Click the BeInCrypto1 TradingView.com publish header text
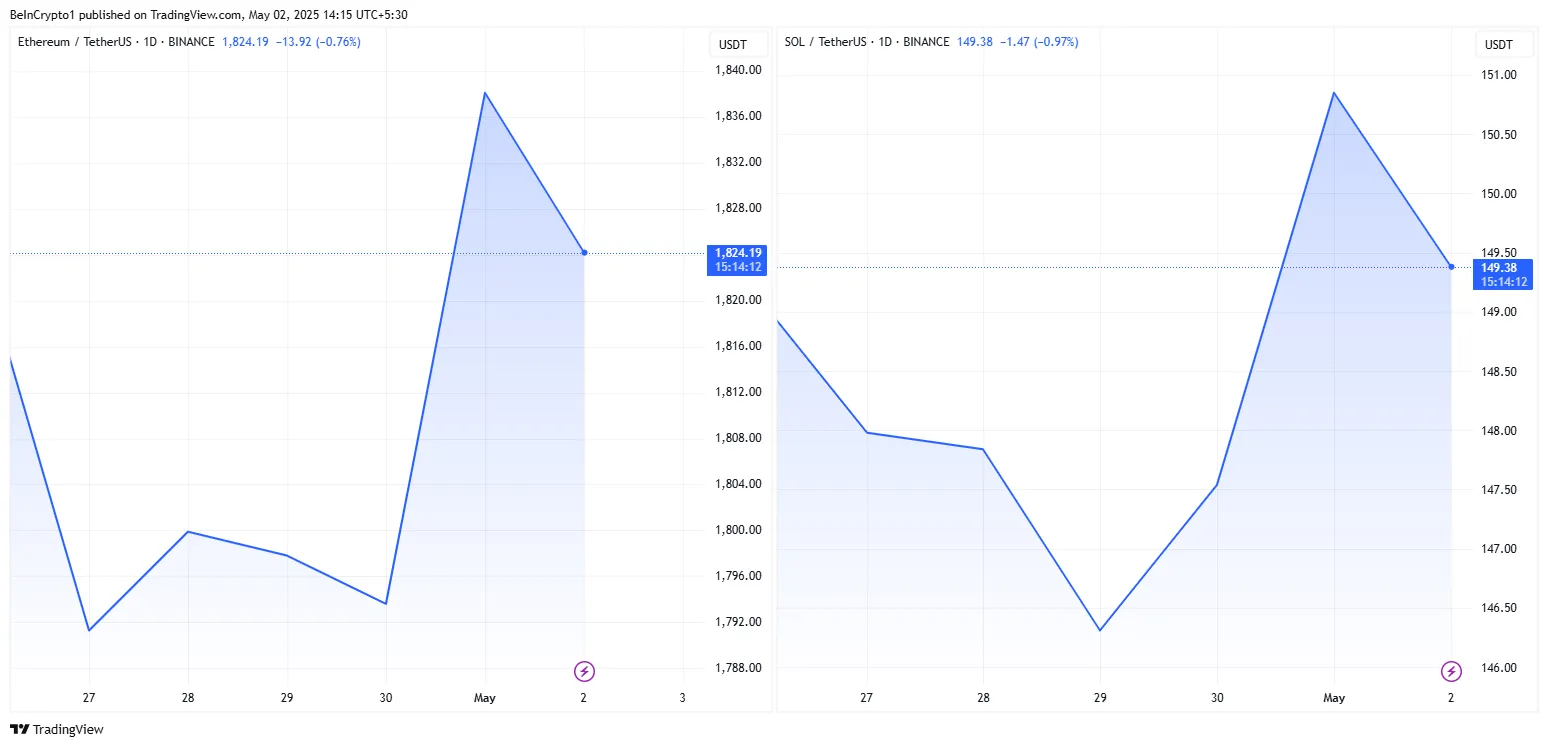The width and height of the screenshot is (1548, 747). tap(209, 14)
